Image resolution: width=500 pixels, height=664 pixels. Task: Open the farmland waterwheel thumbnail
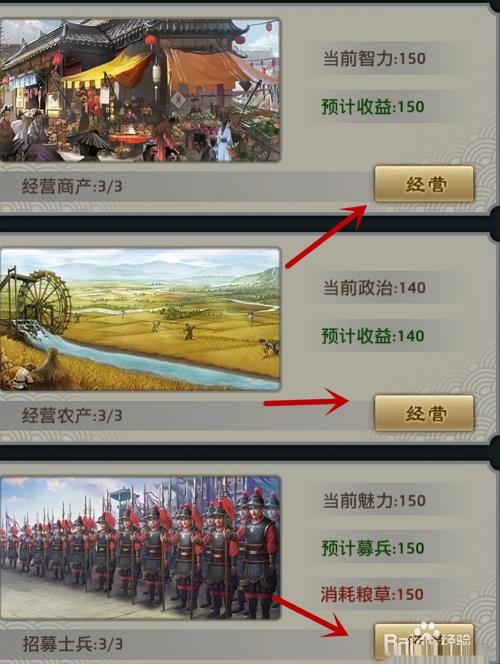[140, 319]
